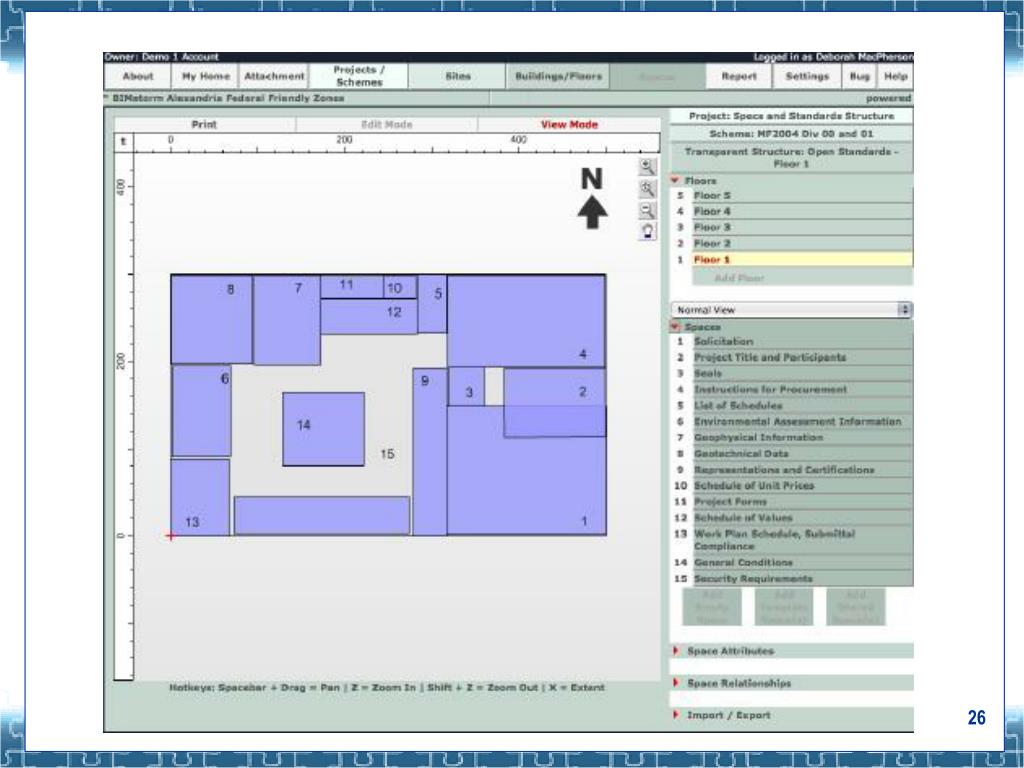1024x768 pixels.
Task: Open the Sites tab
Action: pyautogui.click(x=457, y=76)
